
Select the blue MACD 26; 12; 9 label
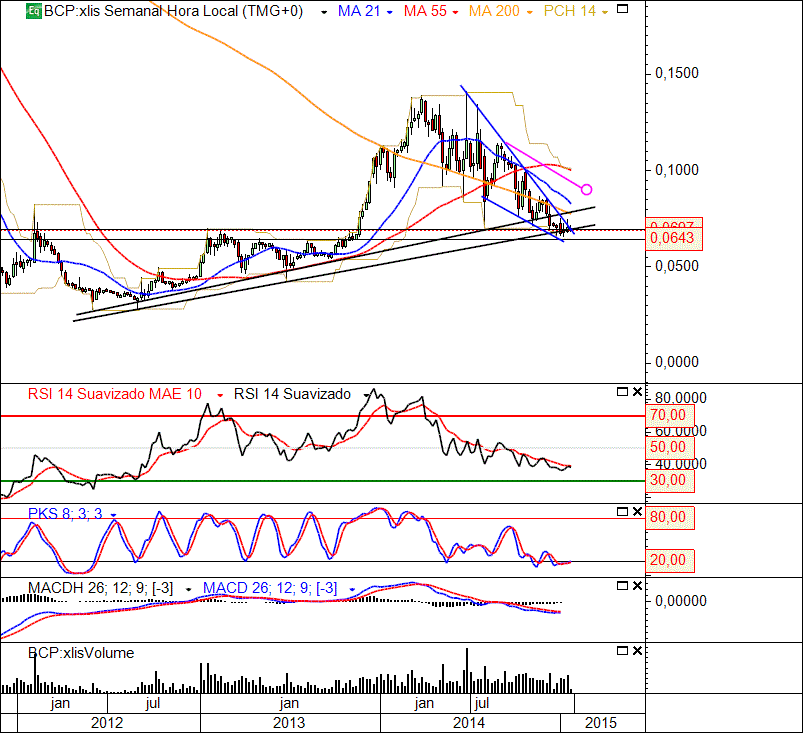click(x=270, y=588)
